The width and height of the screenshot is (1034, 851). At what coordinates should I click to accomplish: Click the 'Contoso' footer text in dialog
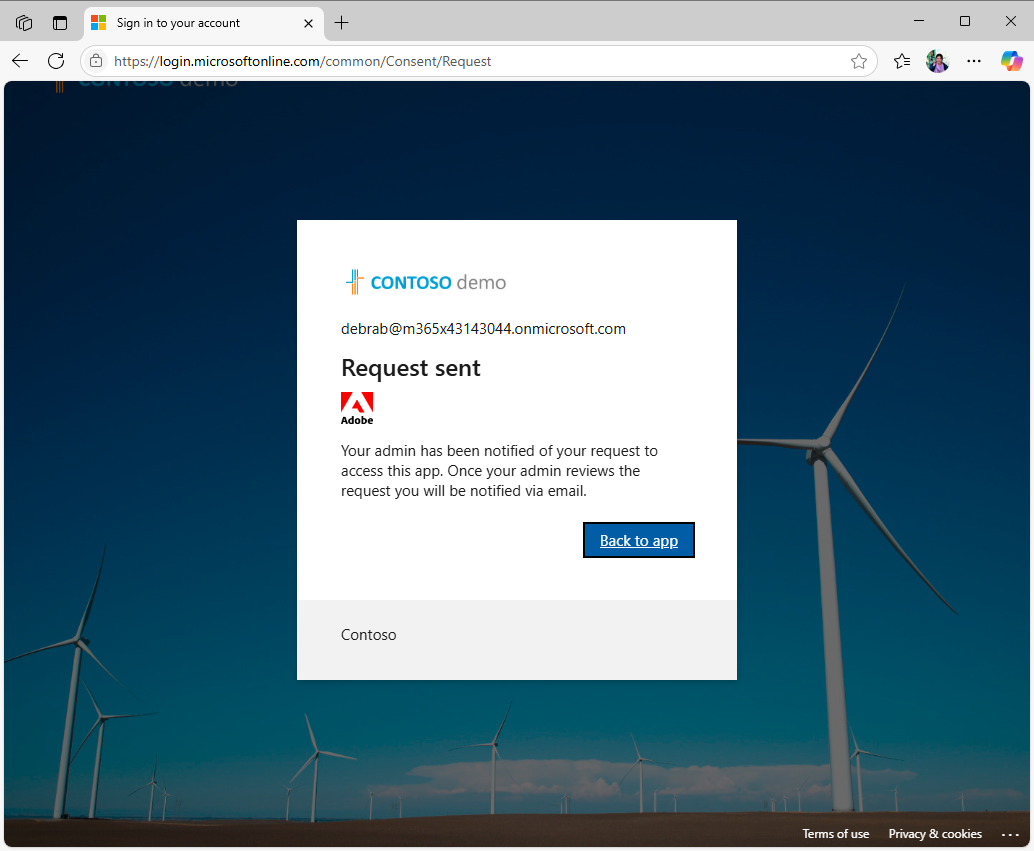pyautogui.click(x=369, y=635)
